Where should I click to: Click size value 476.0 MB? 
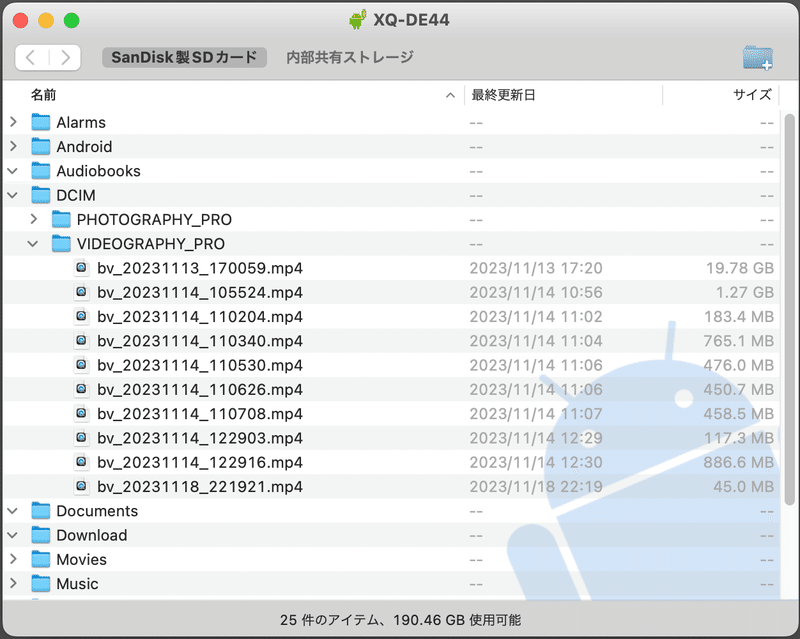click(x=739, y=365)
